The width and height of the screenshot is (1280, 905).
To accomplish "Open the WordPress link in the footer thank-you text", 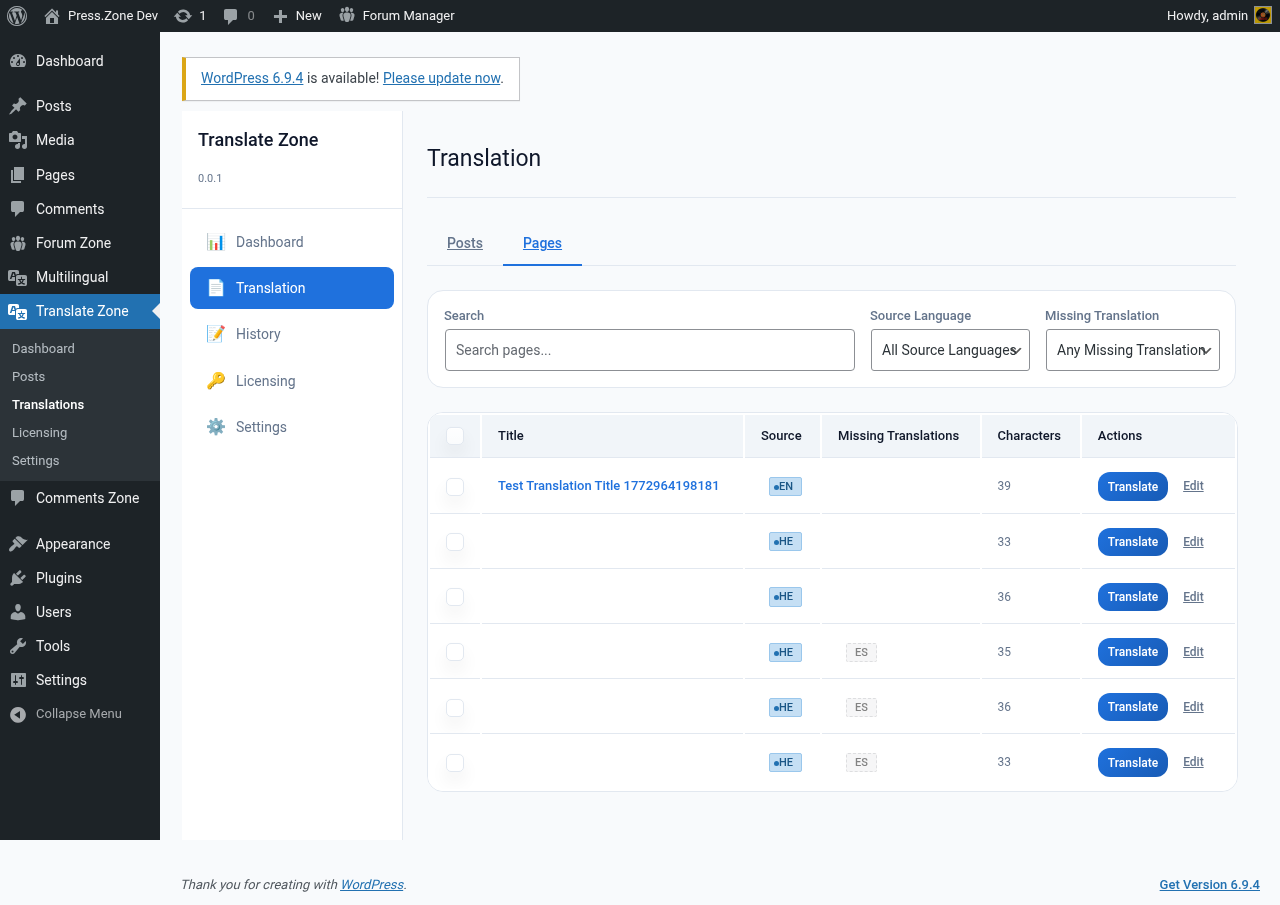I will (372, 885).
